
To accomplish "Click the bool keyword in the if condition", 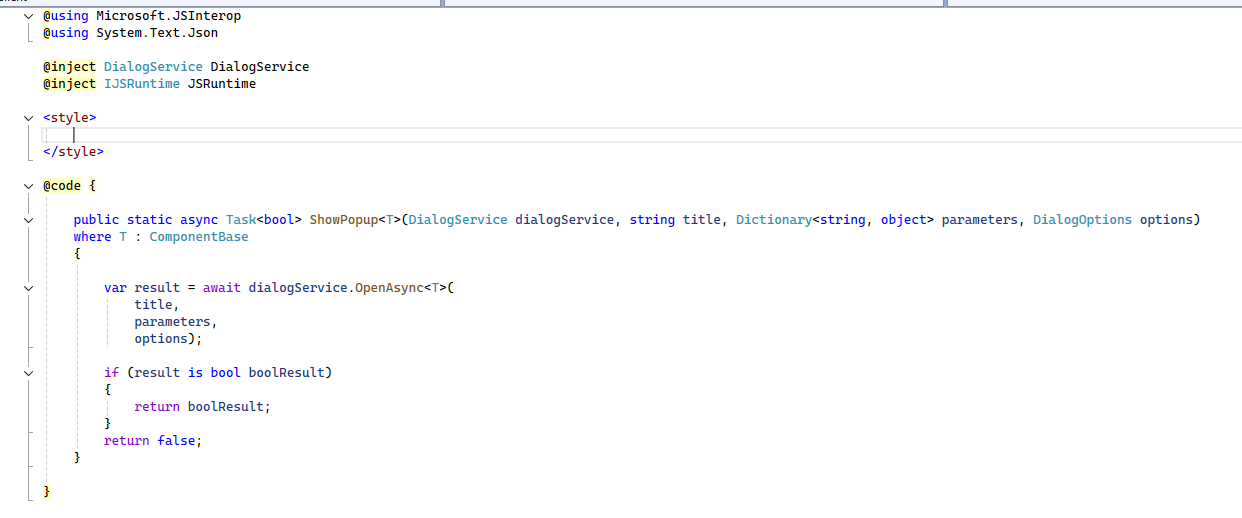I will point(226,373).
